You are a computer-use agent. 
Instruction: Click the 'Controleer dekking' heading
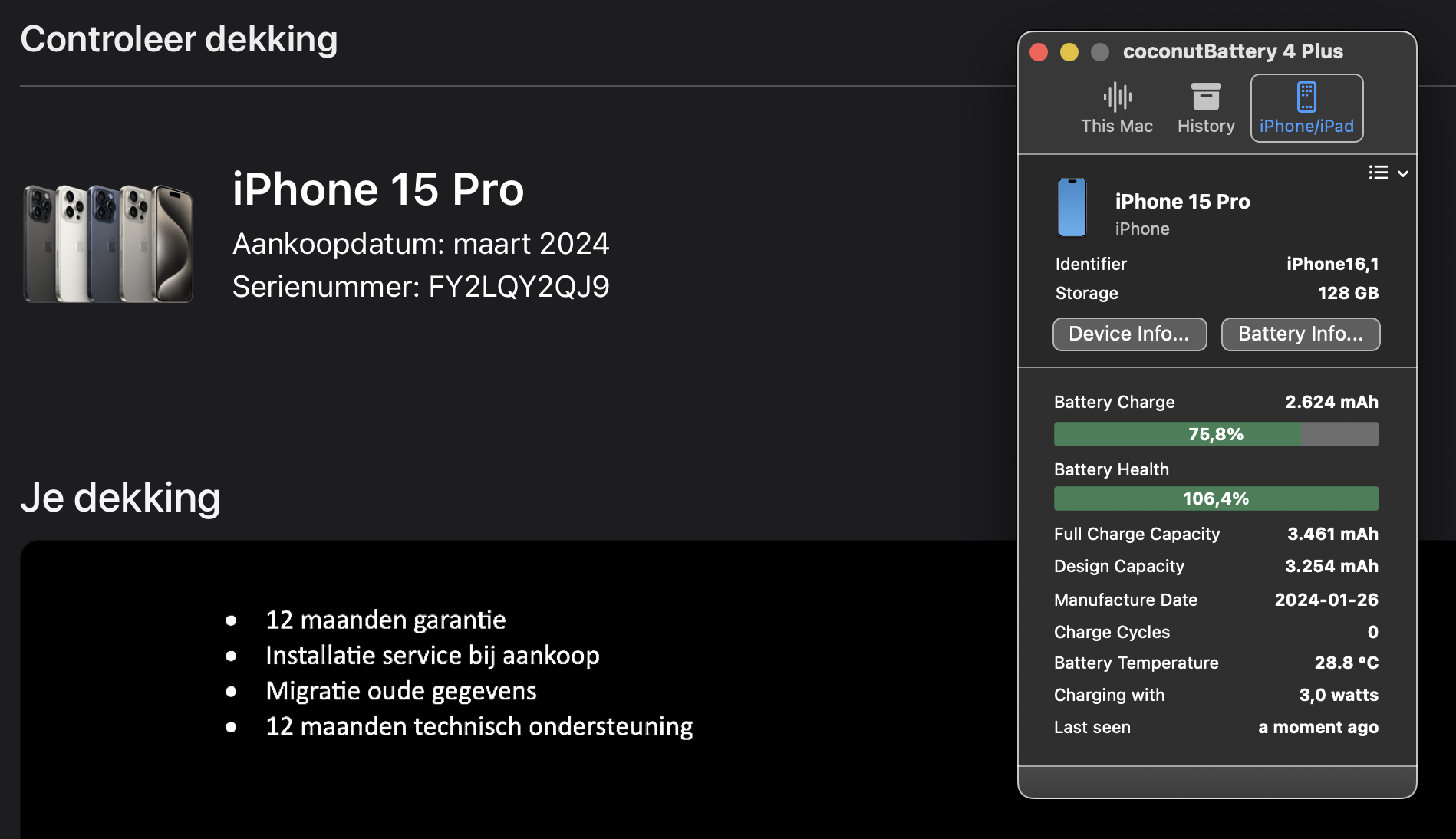click(x=179, y=39)
